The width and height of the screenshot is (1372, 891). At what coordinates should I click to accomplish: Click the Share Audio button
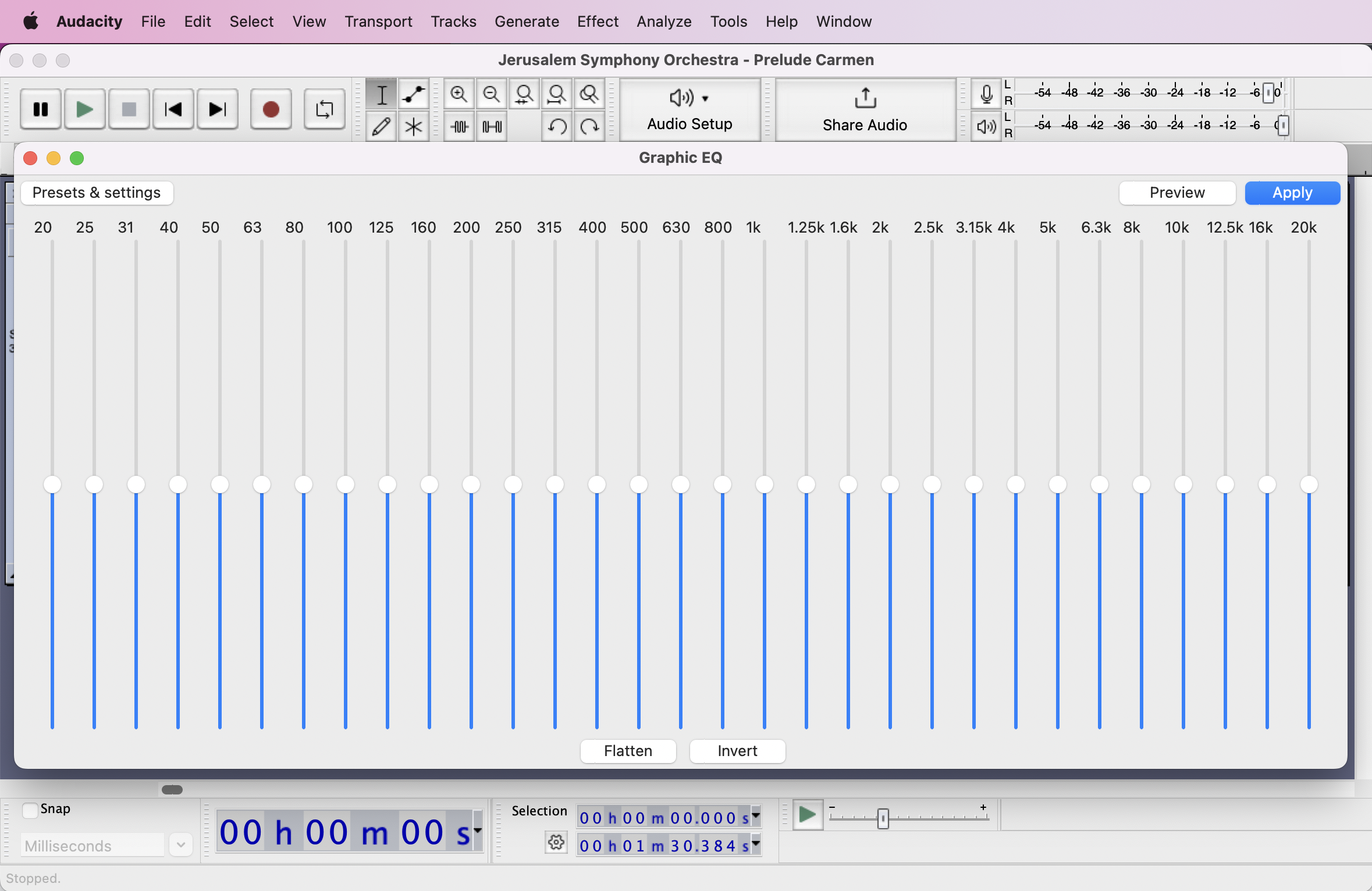point(865,110)
